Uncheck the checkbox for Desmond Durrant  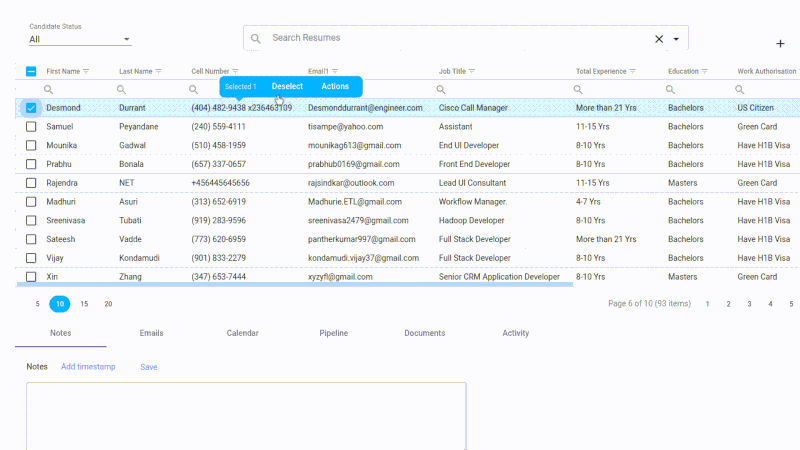tap(31, 108)
